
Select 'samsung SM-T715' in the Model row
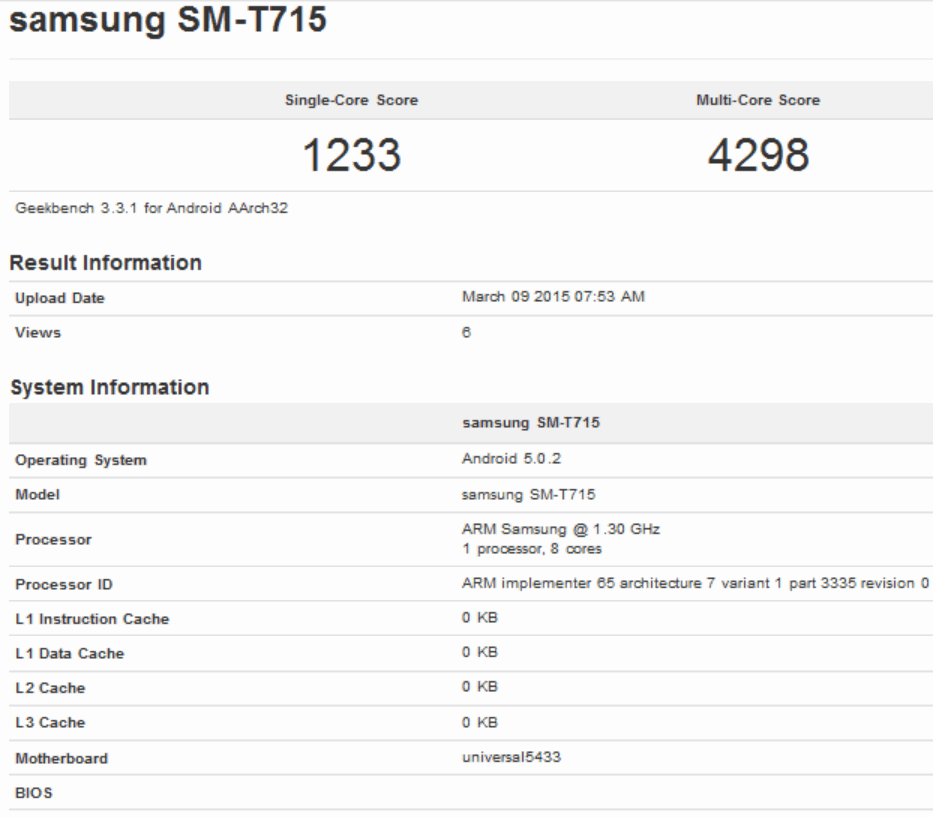(x=529, y=494)
